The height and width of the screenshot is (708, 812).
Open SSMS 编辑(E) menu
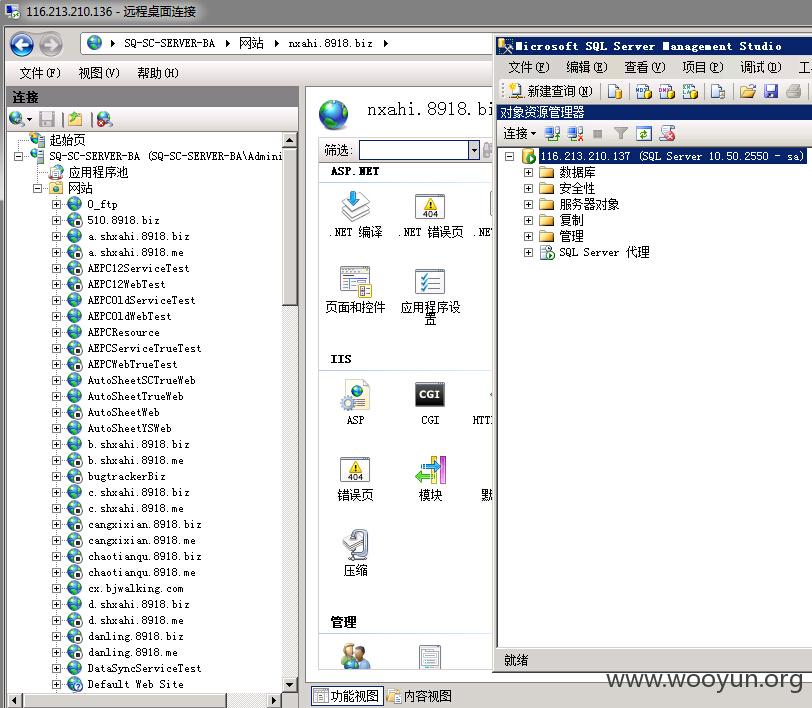click(x=587, y=67)
